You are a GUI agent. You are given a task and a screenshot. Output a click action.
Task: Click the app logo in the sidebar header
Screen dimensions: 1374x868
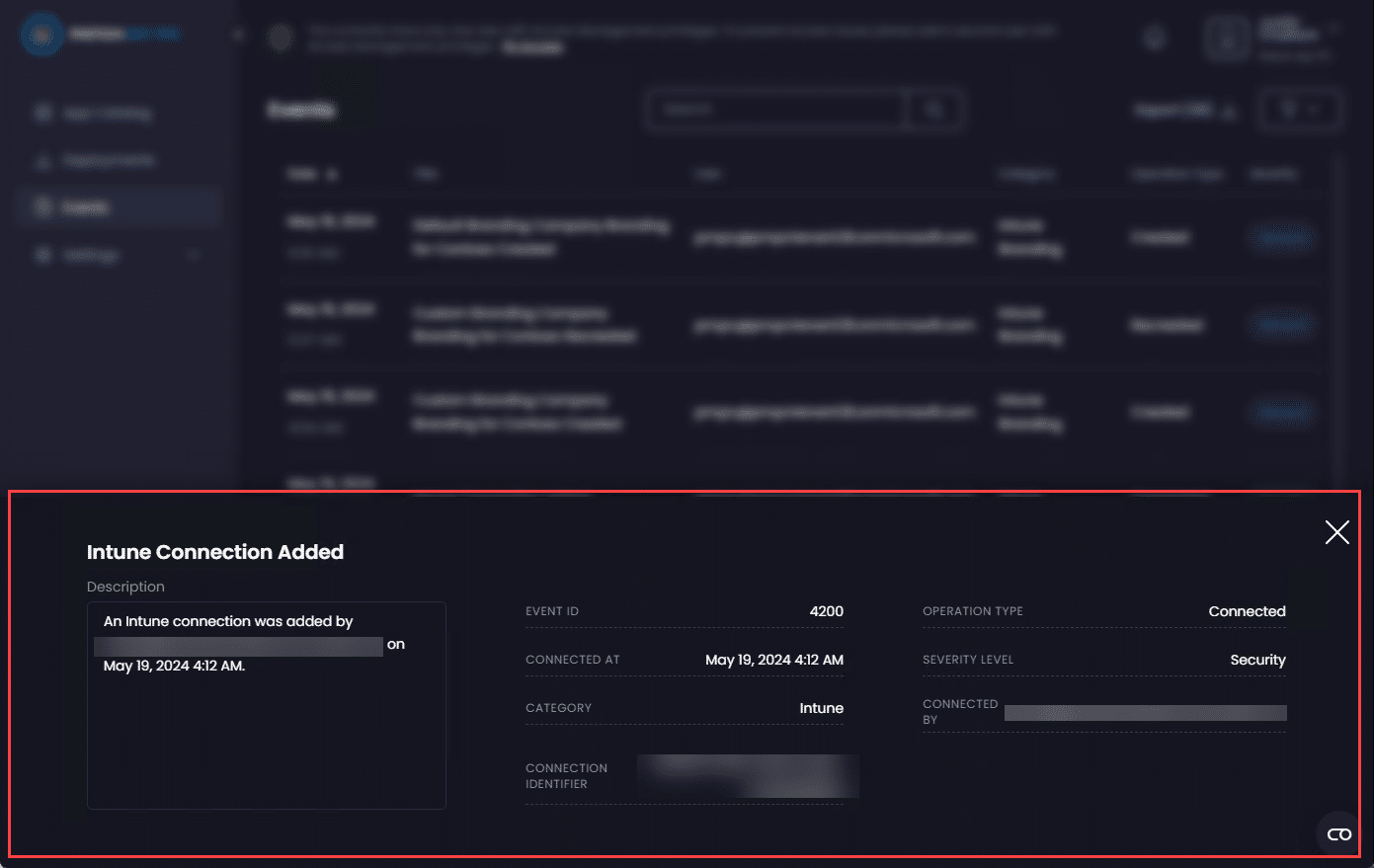pyautogui.click(x=41, y=36)
